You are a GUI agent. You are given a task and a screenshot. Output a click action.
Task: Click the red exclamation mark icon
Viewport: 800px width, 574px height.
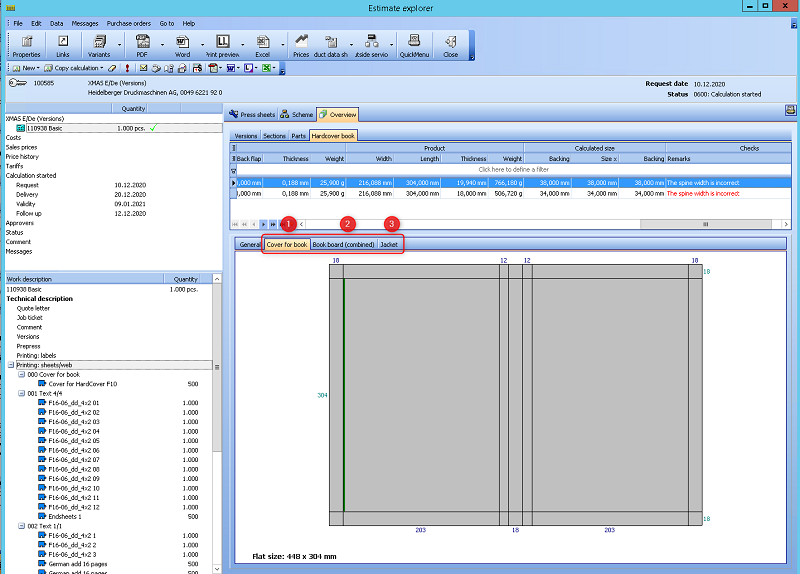tap(127, 68)
